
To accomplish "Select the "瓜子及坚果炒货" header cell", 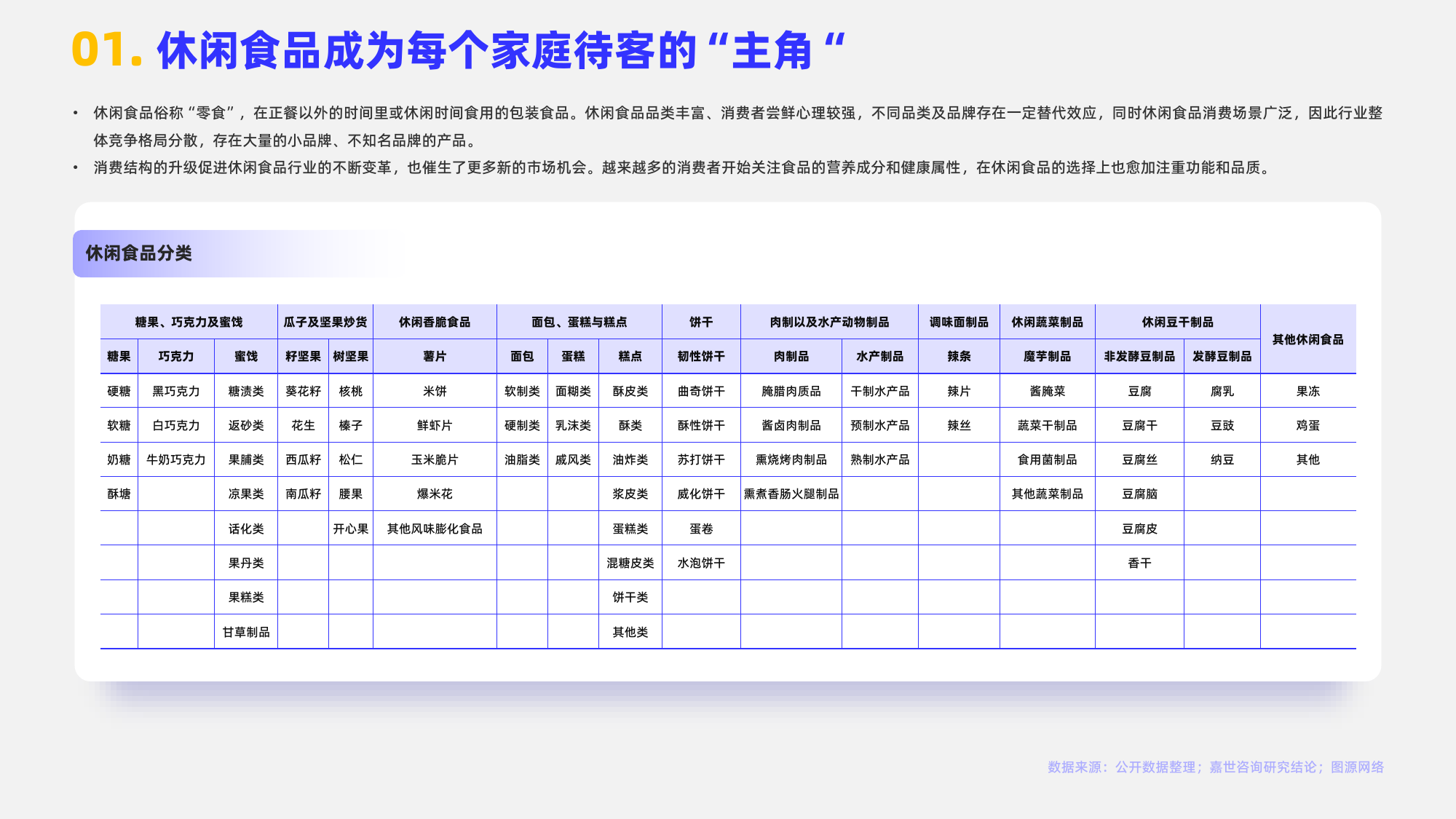I will coord(325,322).
